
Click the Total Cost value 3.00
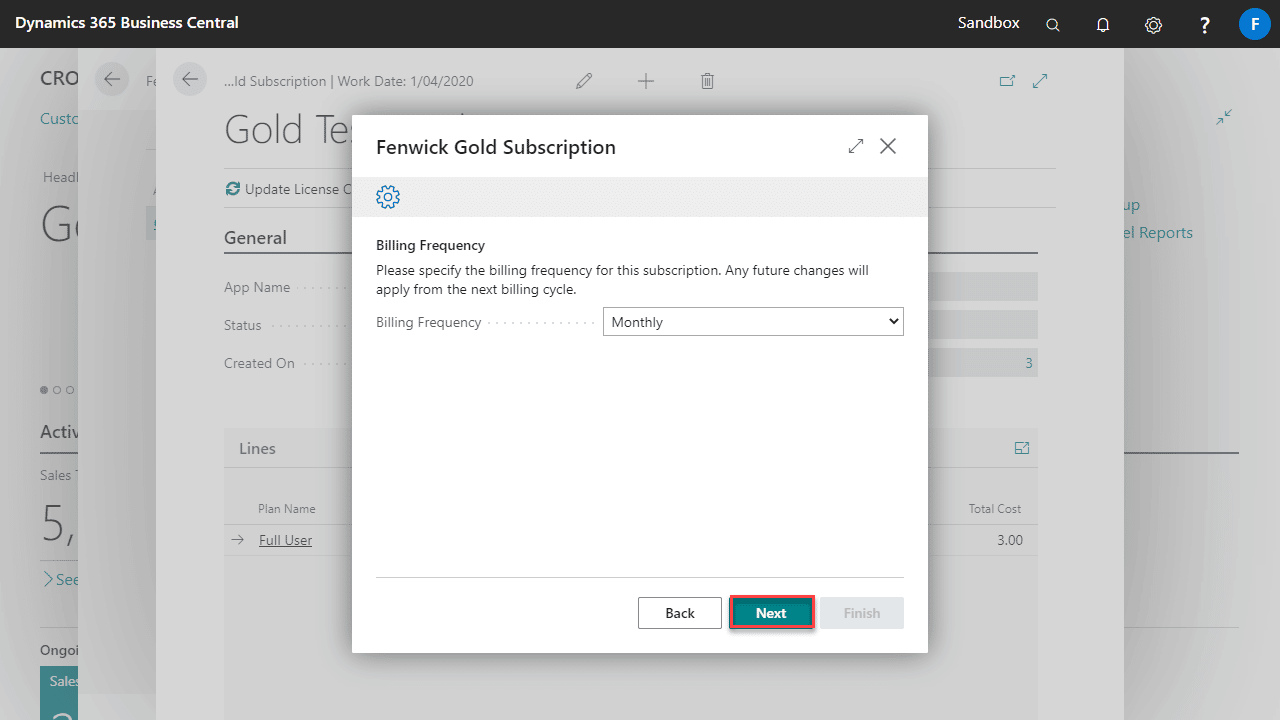(x=1010, y=540)
